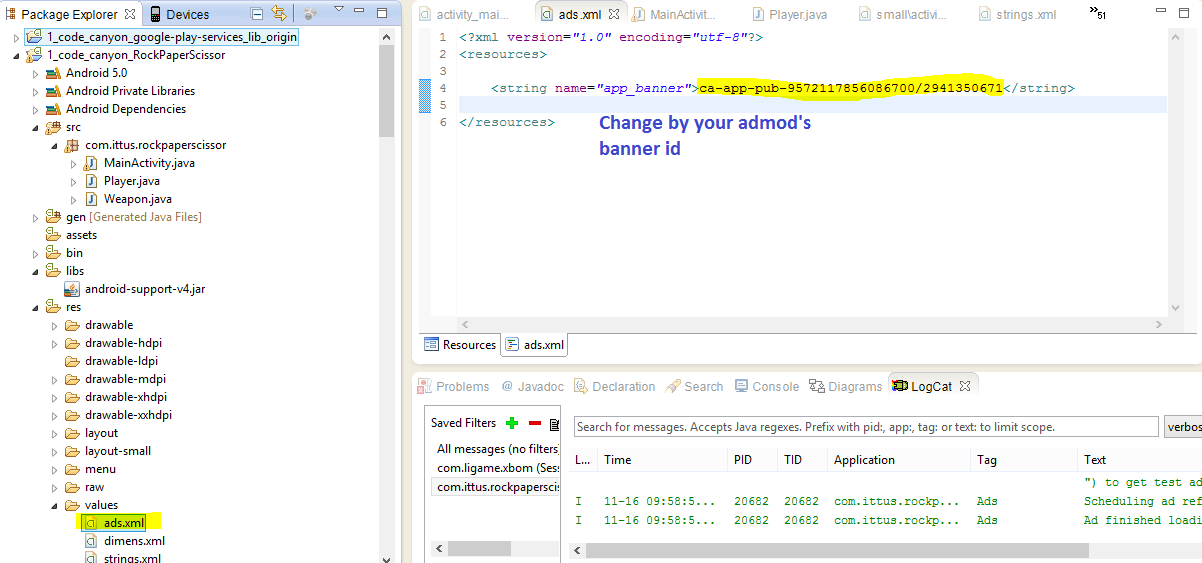Open the Console view tab
Viewport: 1202px width, 563px height.
pyautogui.click(x=775, y=387)
